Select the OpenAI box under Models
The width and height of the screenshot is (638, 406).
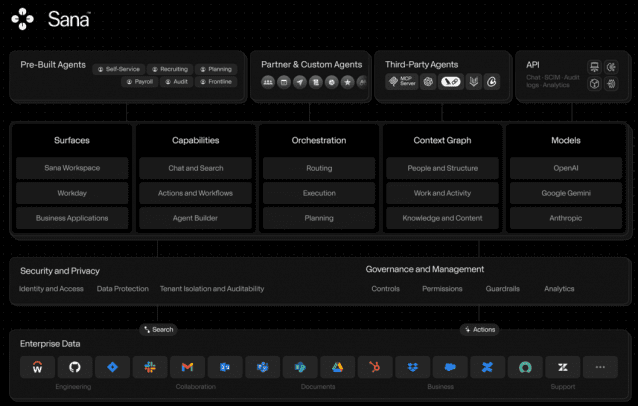(x=566, y=168)
